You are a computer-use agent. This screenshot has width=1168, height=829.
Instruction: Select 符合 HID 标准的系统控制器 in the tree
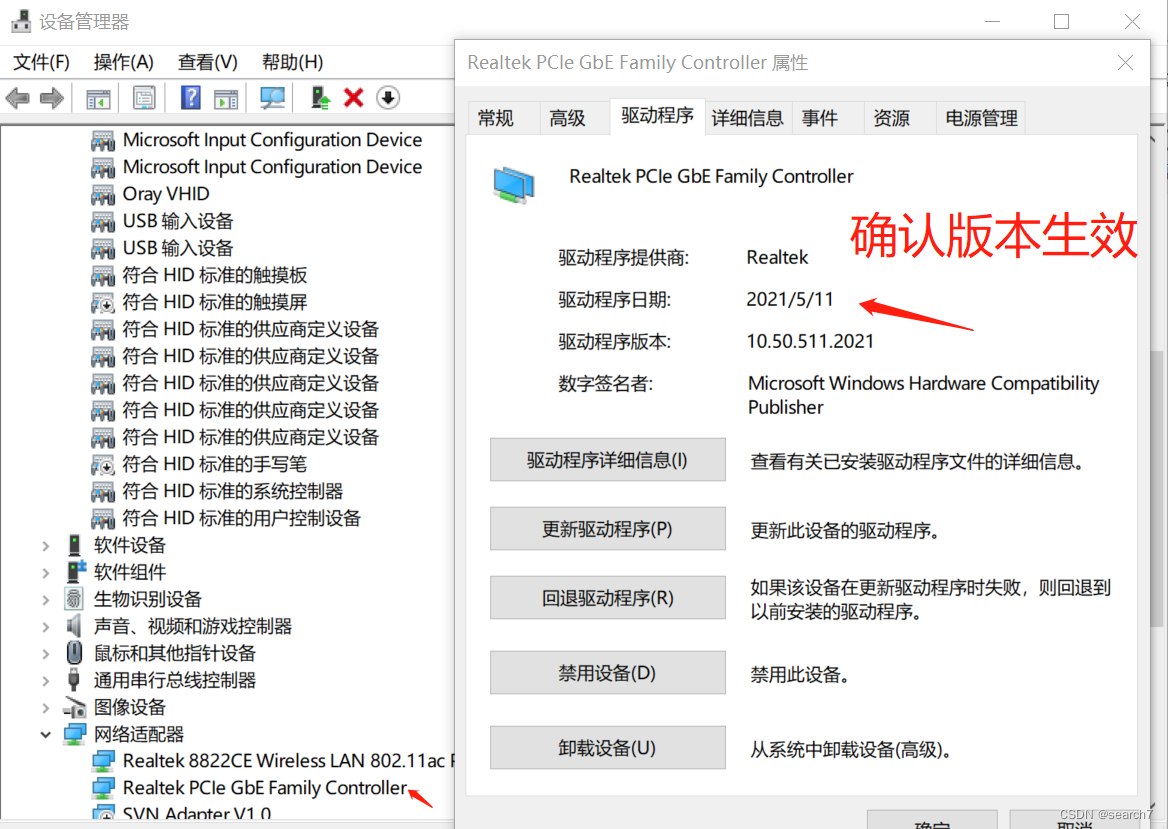(x=232, y=491)
